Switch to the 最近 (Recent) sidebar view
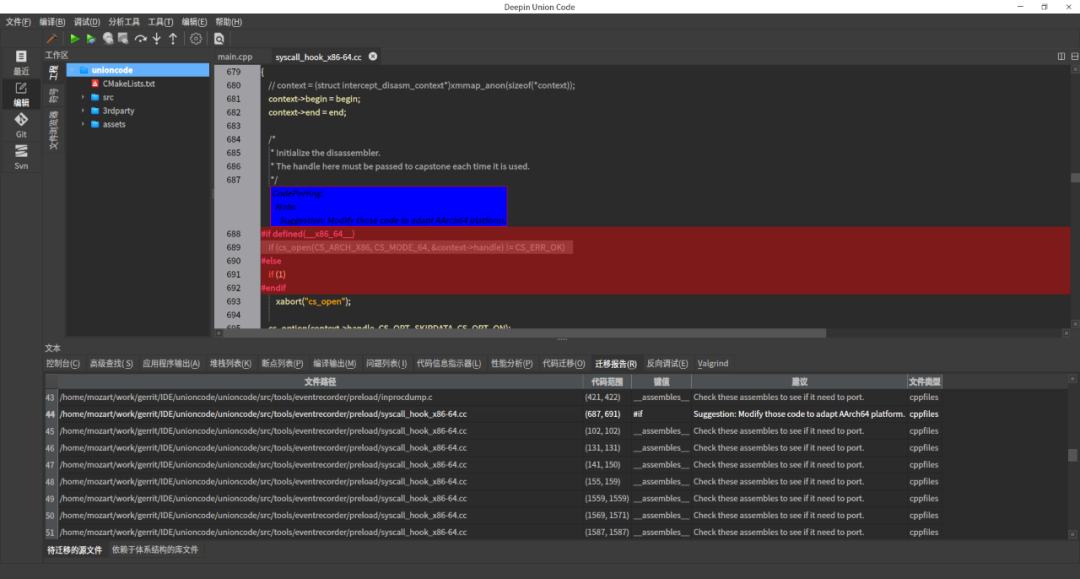The width and height of the screenshot is (1080, 579). pos(21,62)
